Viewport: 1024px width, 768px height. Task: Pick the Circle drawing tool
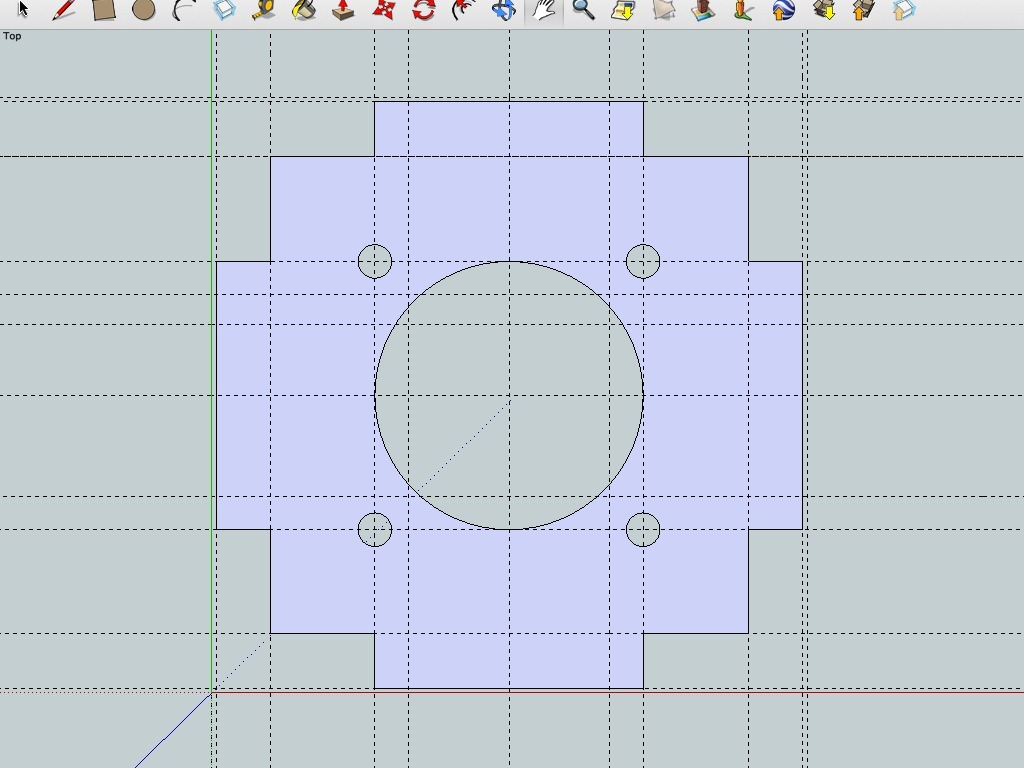click(x=144, y=9)
